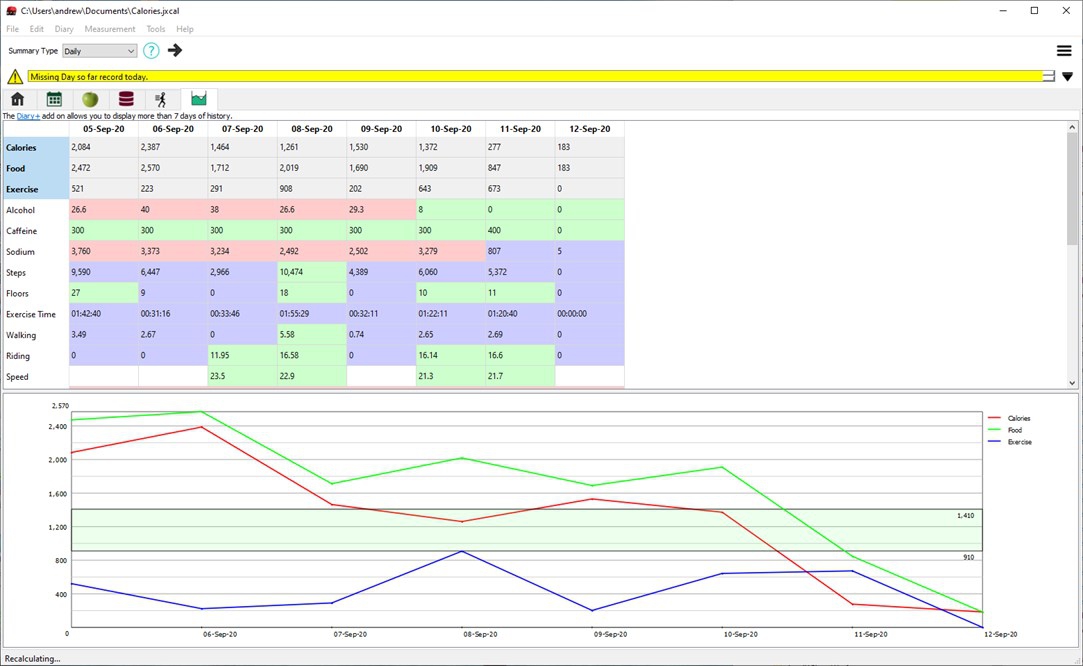Click table scrollbar up arrow
Image resolution: width=1083 pixels, height=666 pixels.
(1072, 127)
